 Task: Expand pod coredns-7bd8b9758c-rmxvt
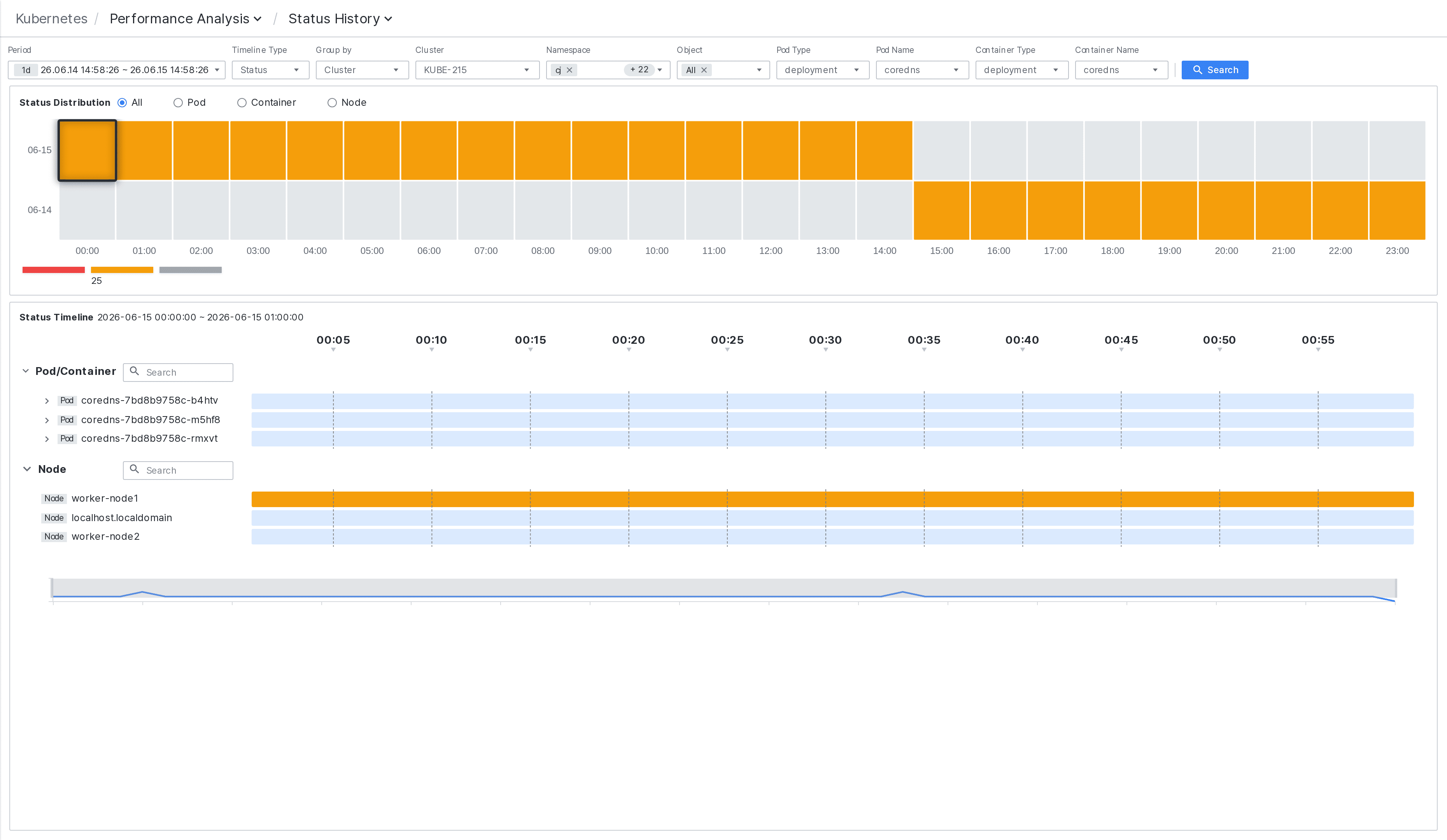tap(47, 439)
